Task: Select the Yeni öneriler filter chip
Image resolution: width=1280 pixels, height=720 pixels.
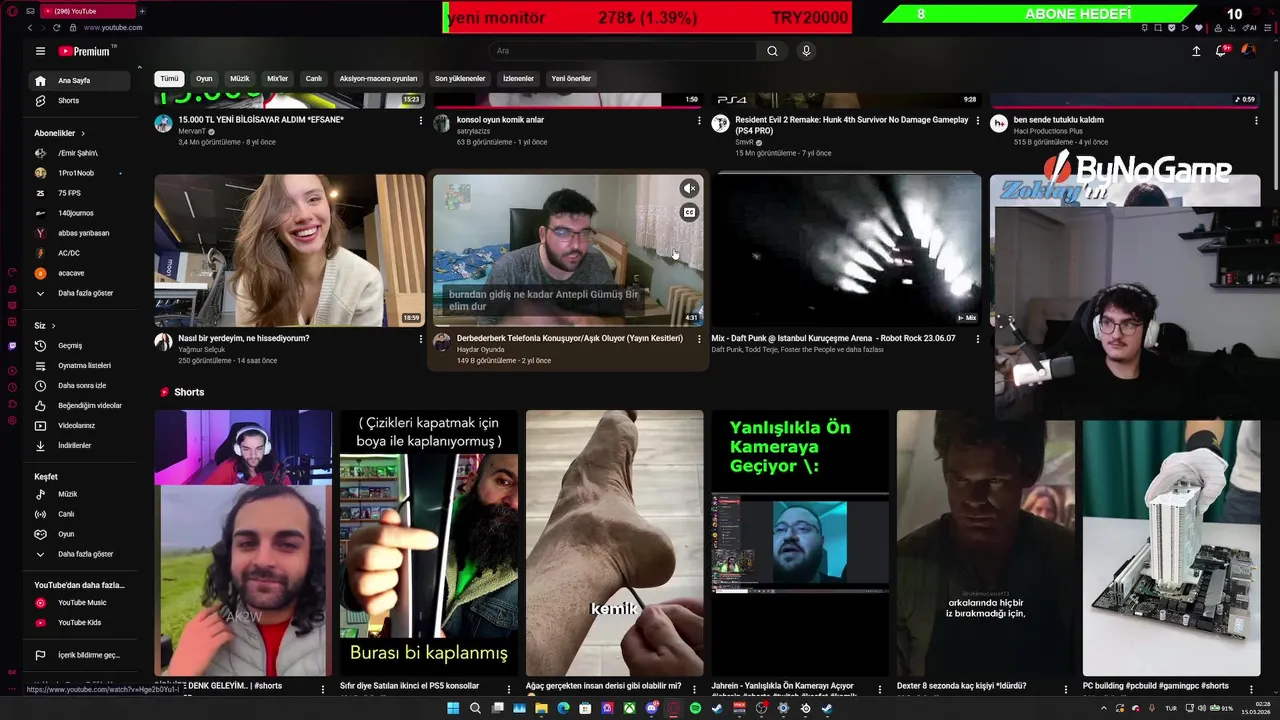Action: tap(571, 79)
